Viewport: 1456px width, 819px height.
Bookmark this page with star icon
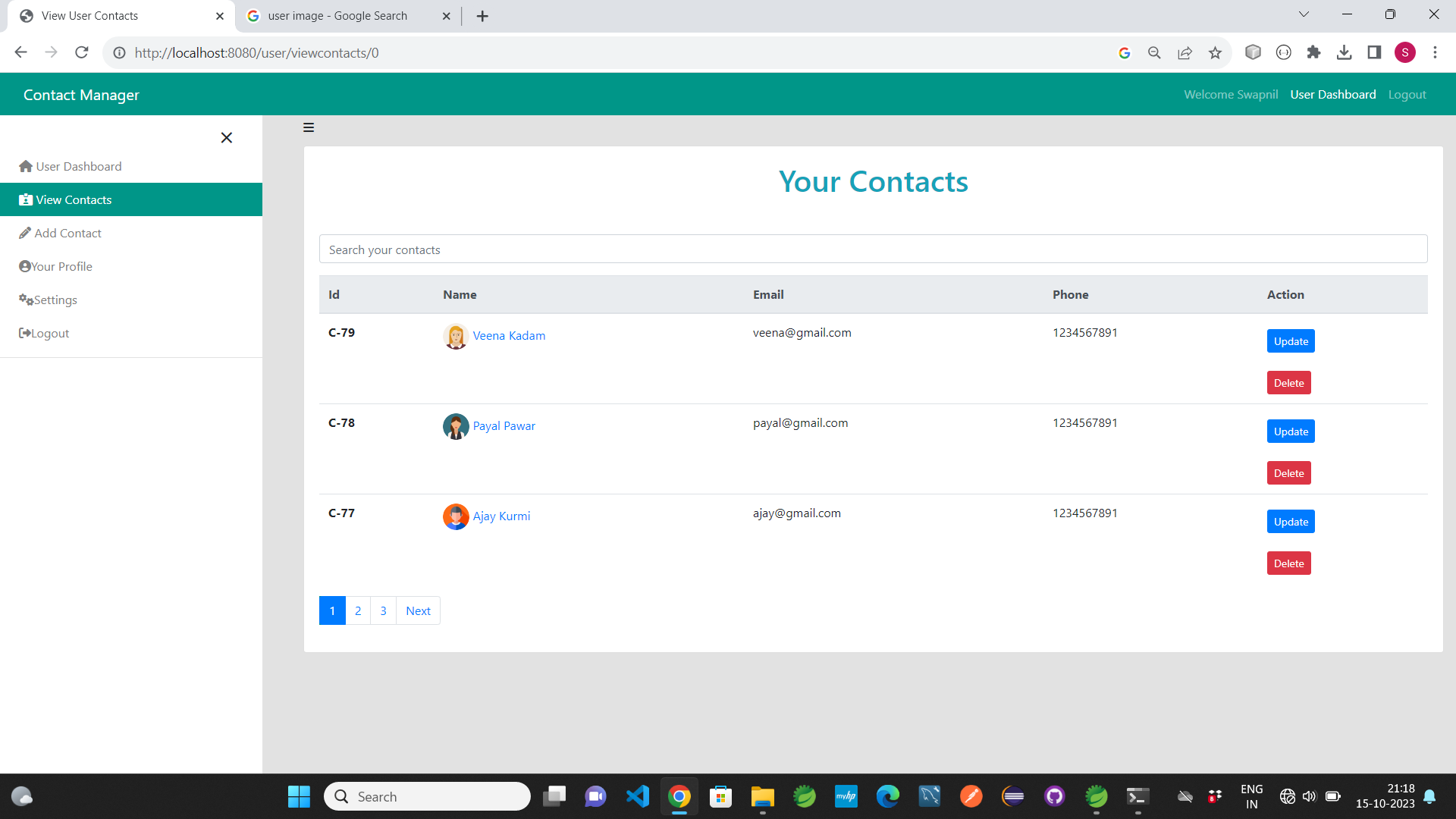[1215, 52]
